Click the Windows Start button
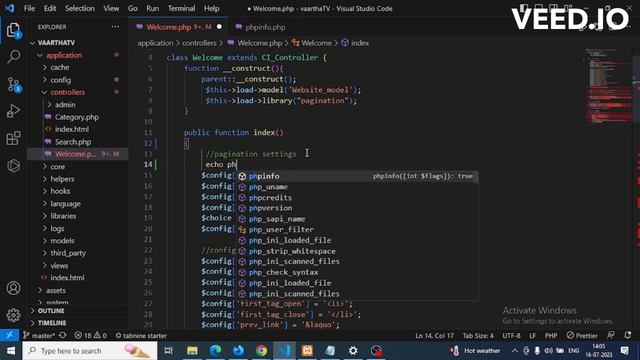 point(11,351)
